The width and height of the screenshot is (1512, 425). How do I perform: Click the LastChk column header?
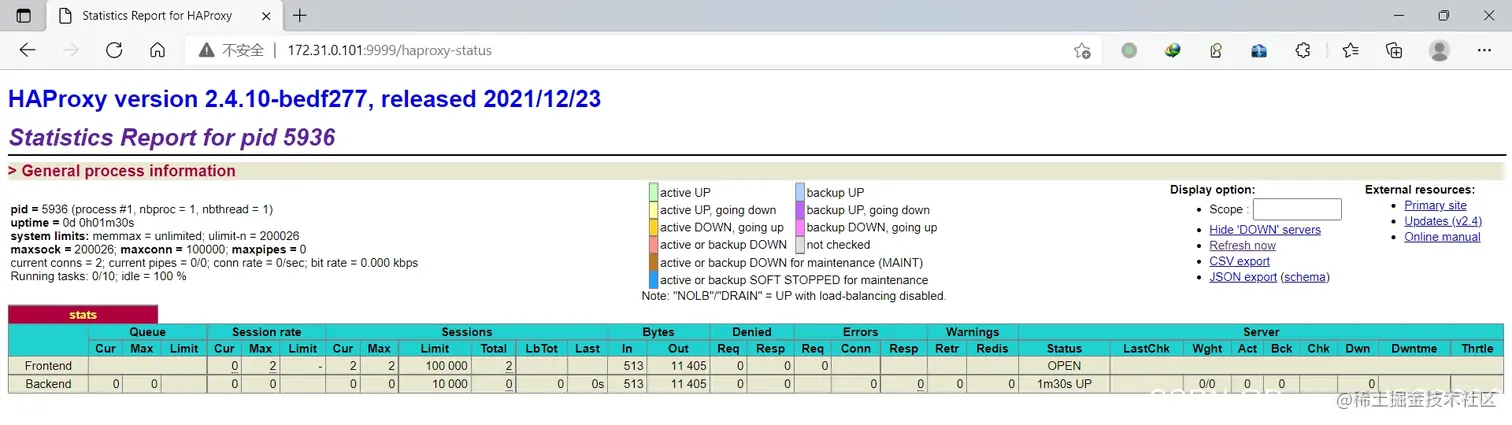[x=1146, y=349]
